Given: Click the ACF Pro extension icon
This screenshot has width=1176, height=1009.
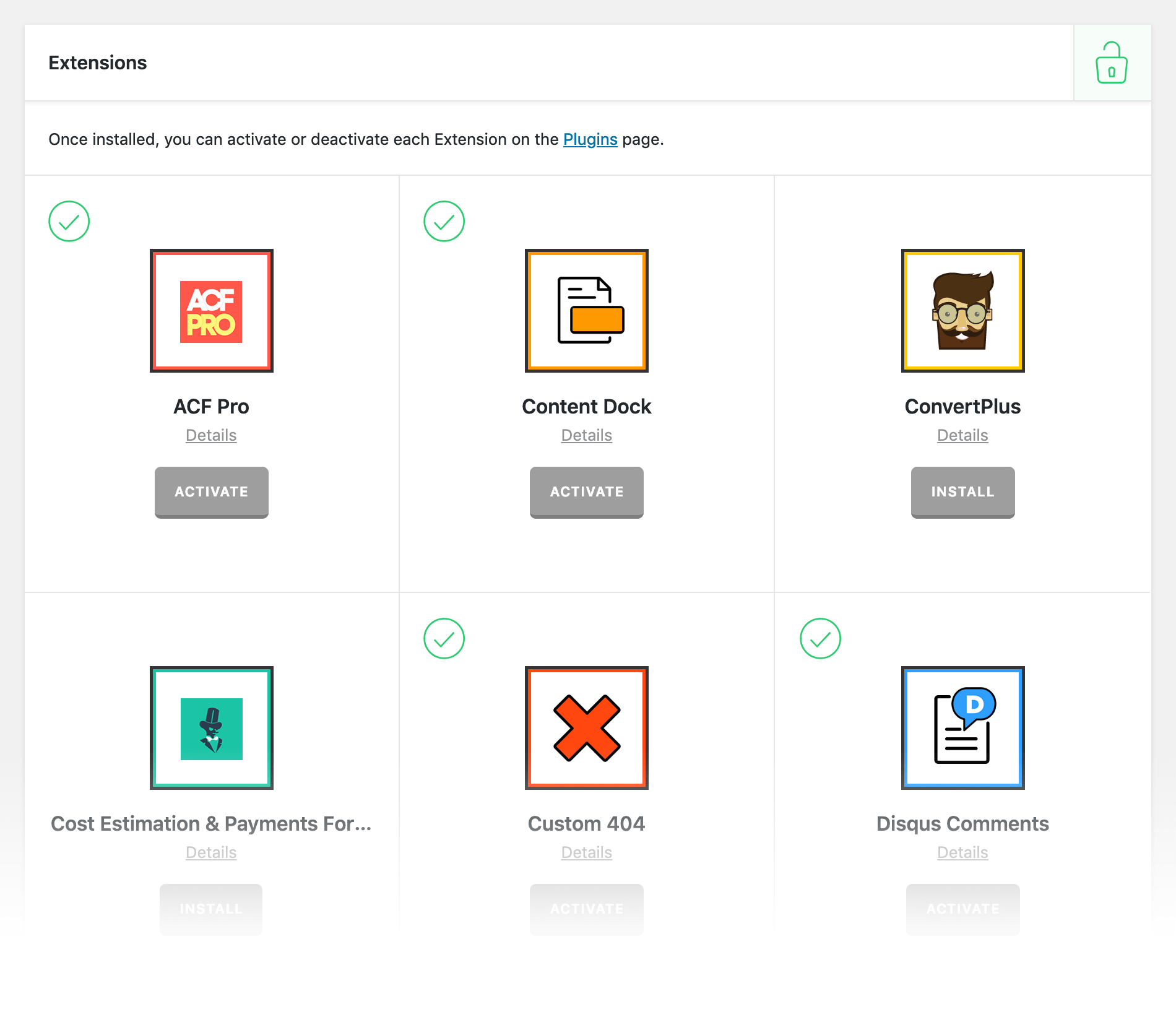Looking at the screenshot, I should click(212, 311).
